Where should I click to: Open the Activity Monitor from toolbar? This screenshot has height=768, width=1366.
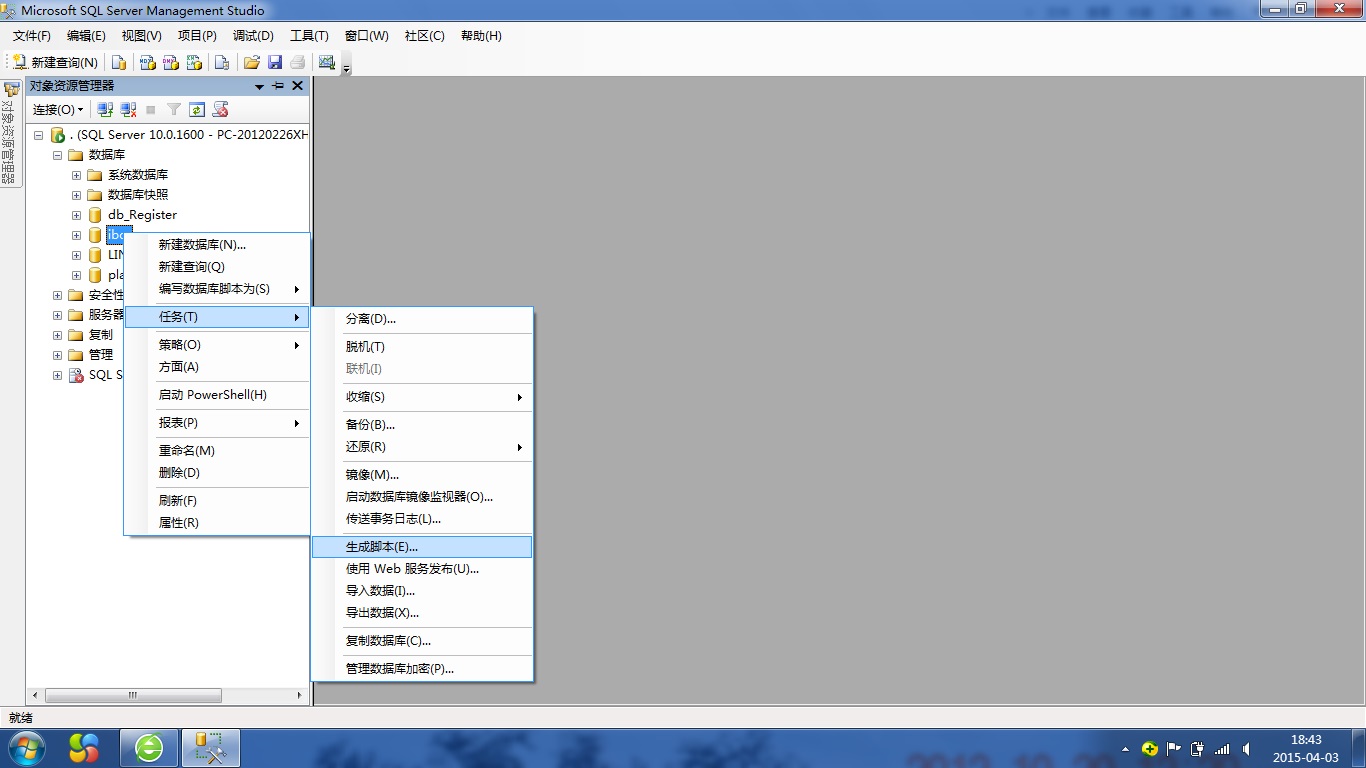click(x=327, y=62)
